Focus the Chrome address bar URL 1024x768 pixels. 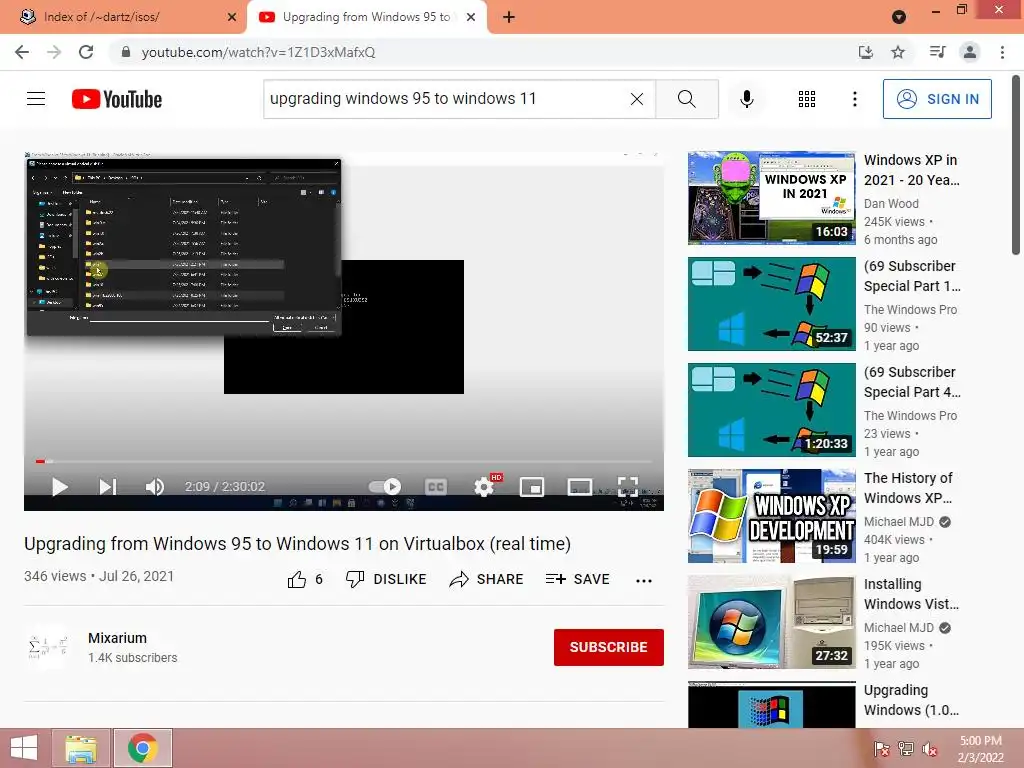258,52
